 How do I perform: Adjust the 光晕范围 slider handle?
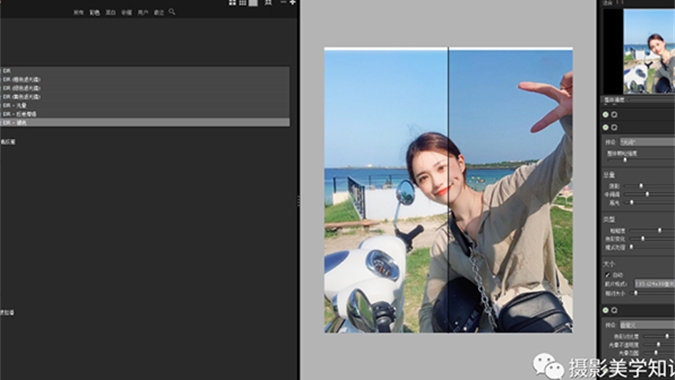click(x=656, y=353)
